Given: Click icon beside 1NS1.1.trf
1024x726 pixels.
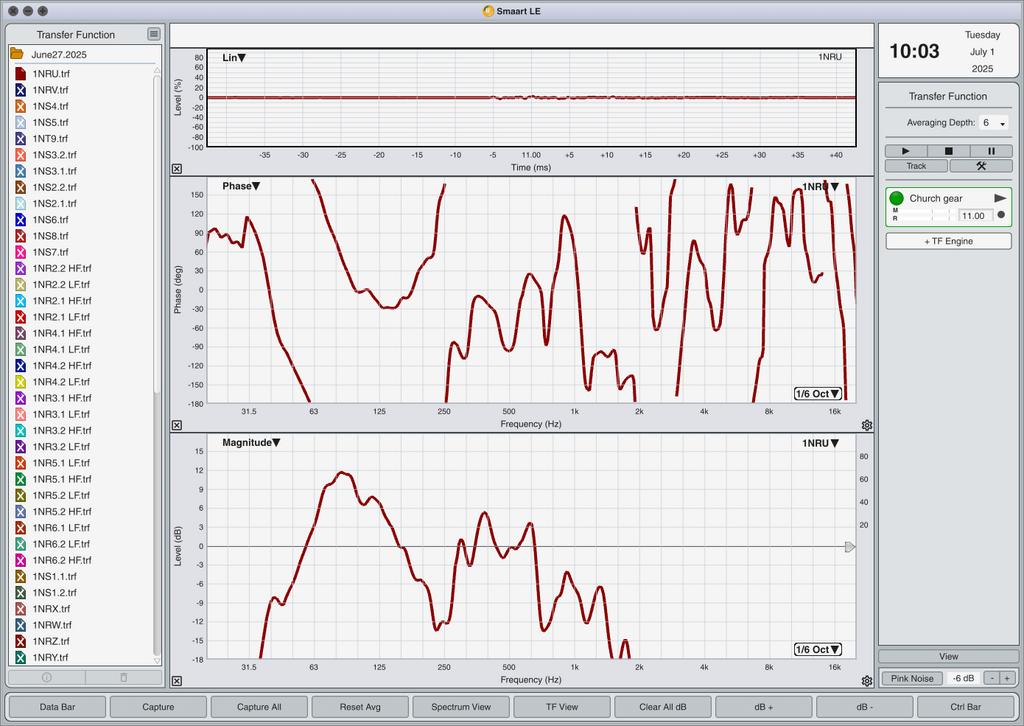Looking at the screenshot, I should click(20, 576).
